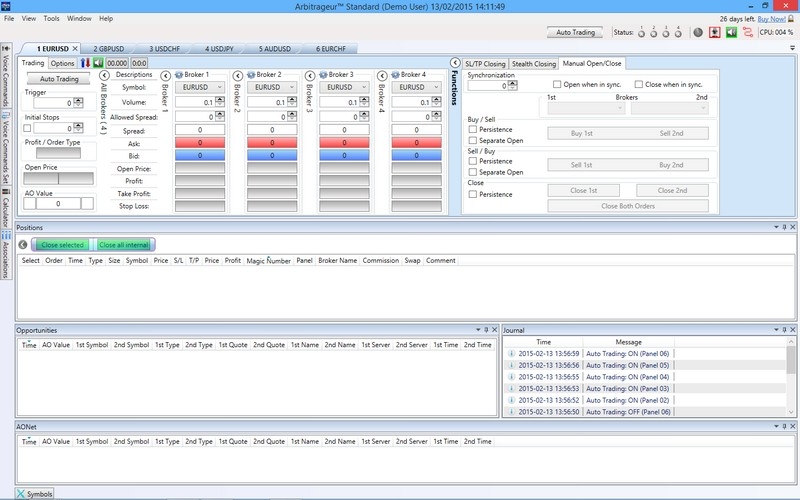The image size is (800, 500).
Task: Click the Broker 3 gear icon
Action: pyautogui.click(x=323, y=75)
